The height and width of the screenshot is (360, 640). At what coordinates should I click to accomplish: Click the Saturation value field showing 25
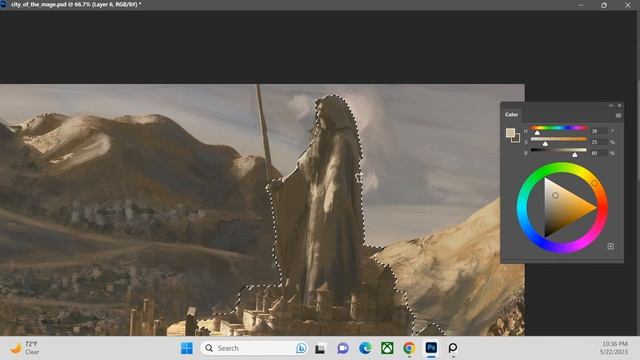tap(599, 142)
